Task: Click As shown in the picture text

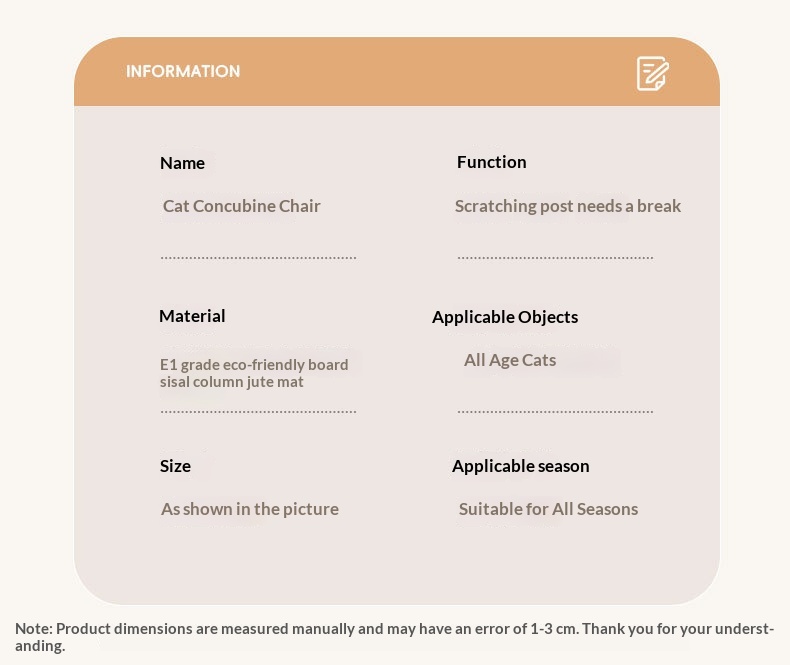Action: click(250, 509)
